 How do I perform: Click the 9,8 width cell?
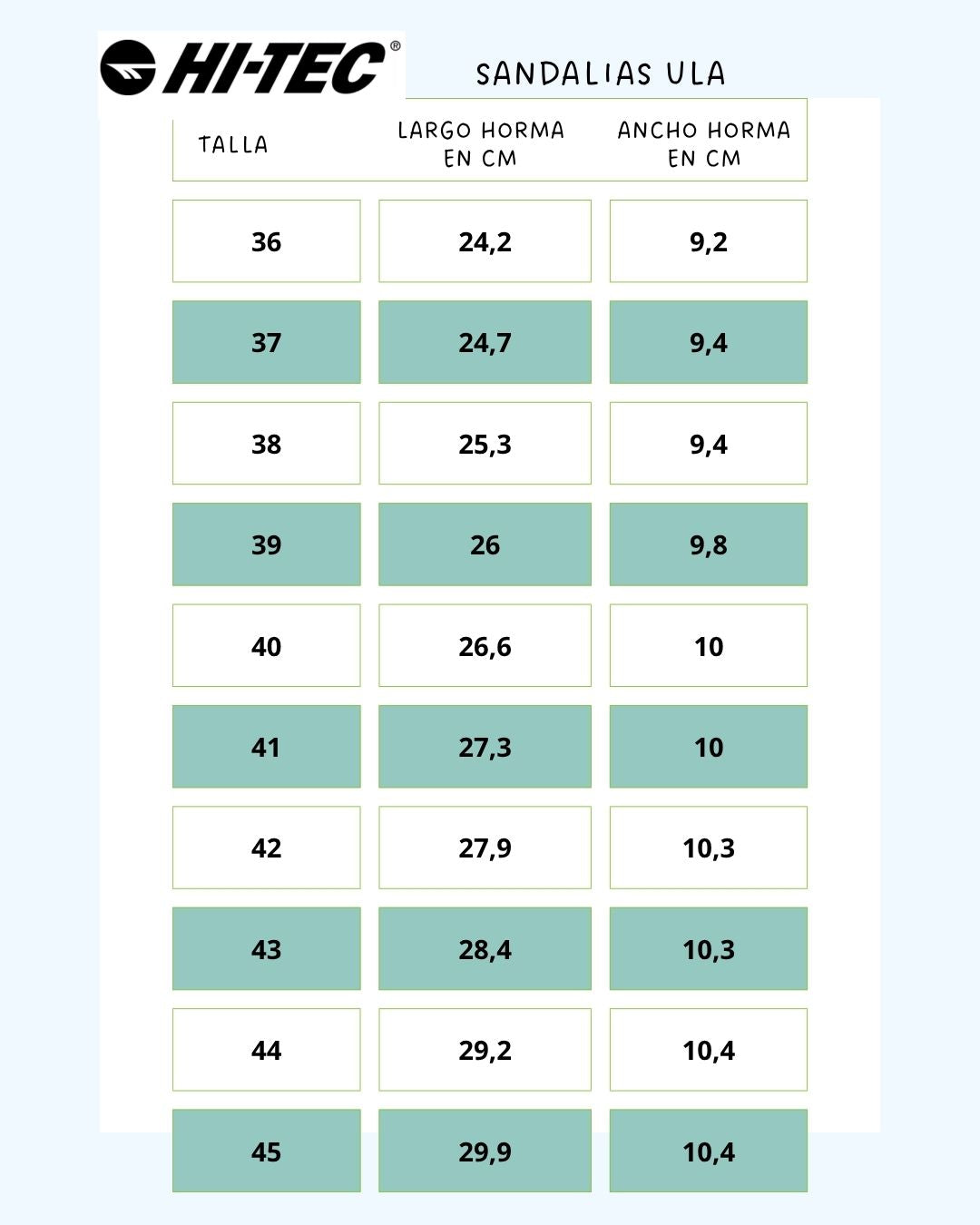(x=708, y=544)
